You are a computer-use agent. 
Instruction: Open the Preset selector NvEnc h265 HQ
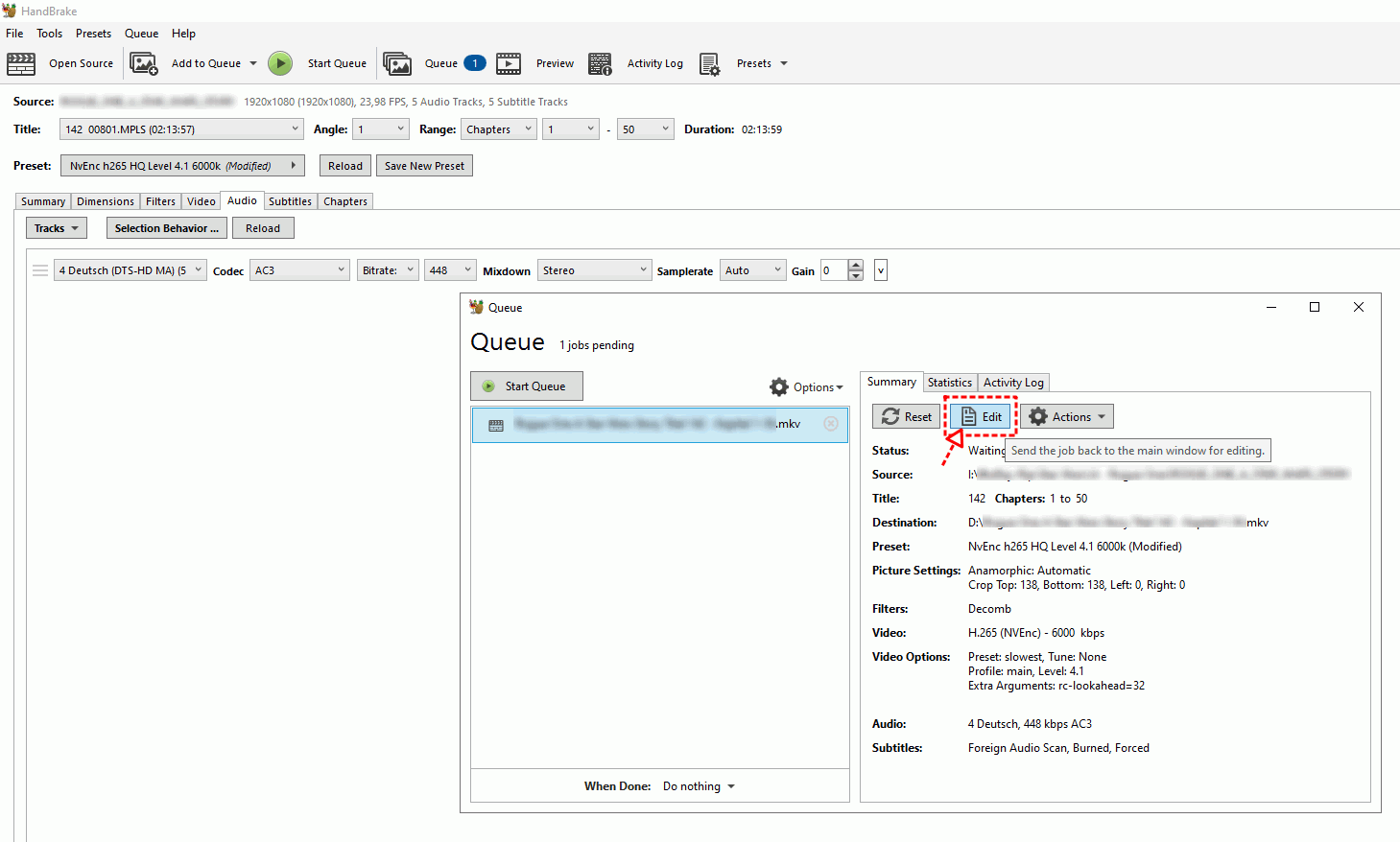click(182, 166)
